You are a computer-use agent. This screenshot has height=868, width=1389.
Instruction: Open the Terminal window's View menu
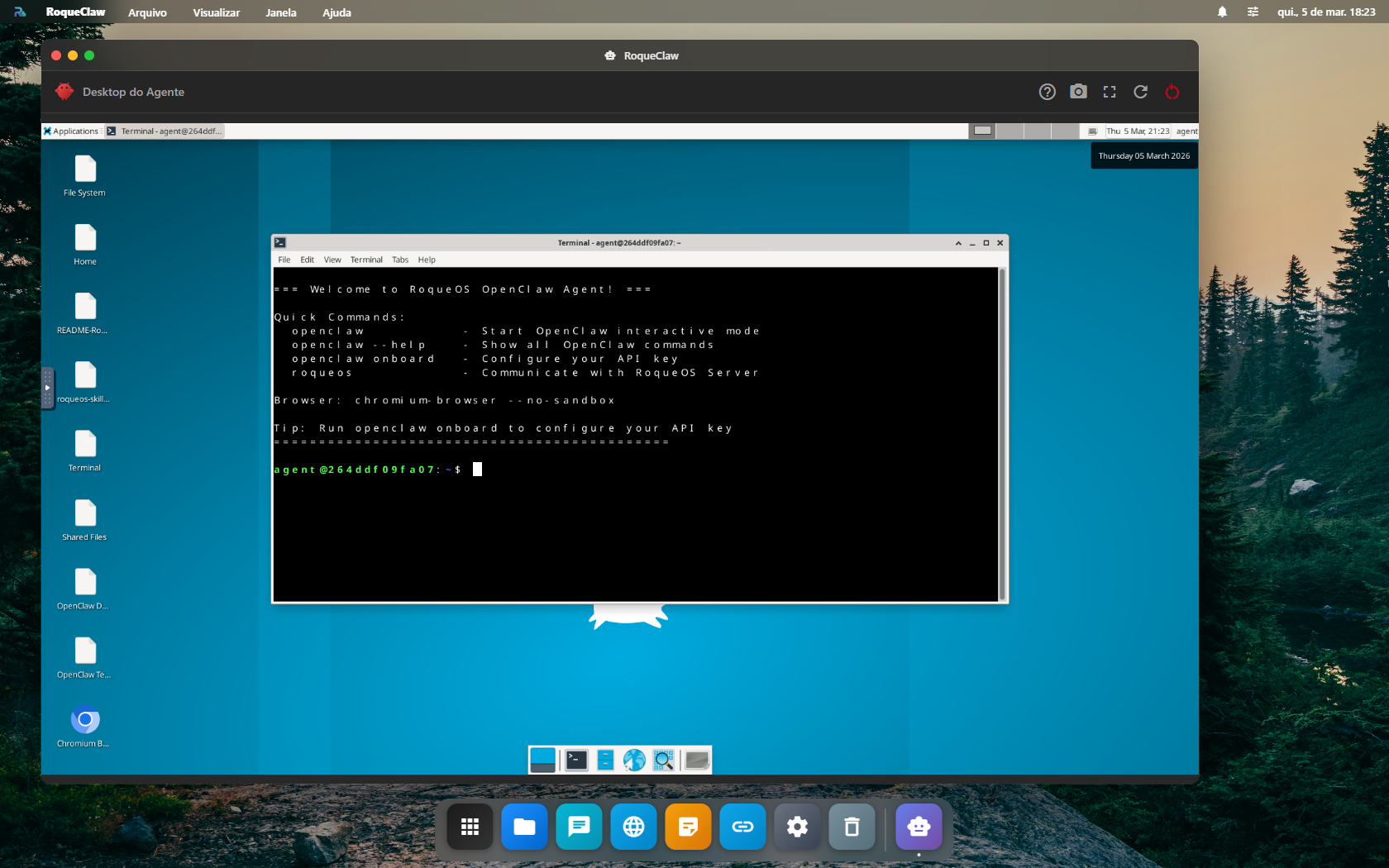[x=332, y=260]
